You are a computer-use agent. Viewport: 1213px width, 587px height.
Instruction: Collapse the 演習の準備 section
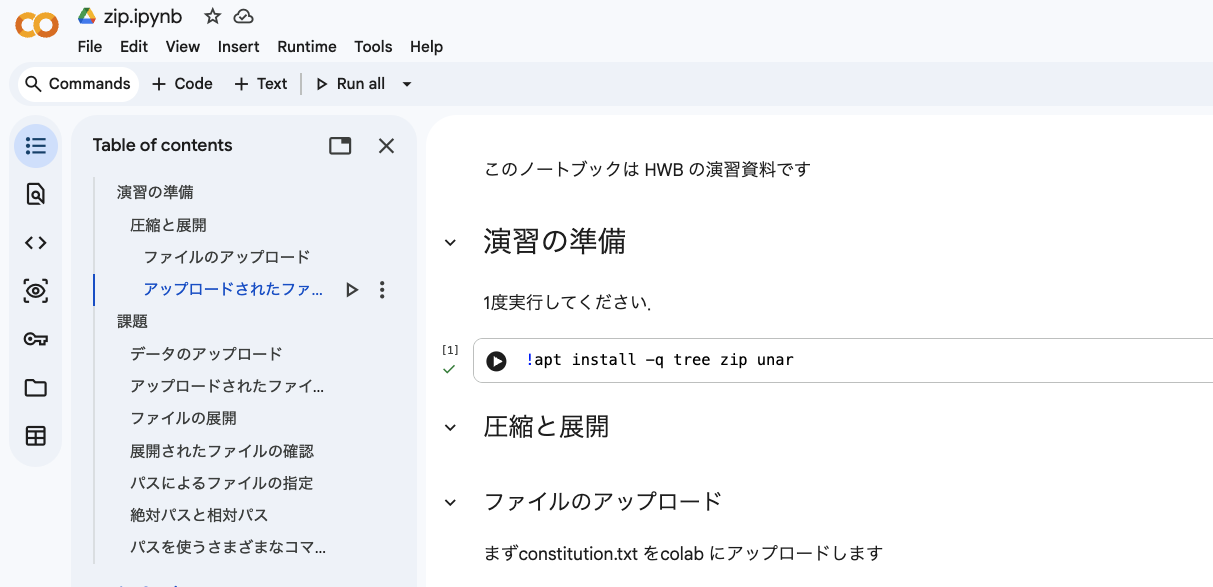click(450, 242)
